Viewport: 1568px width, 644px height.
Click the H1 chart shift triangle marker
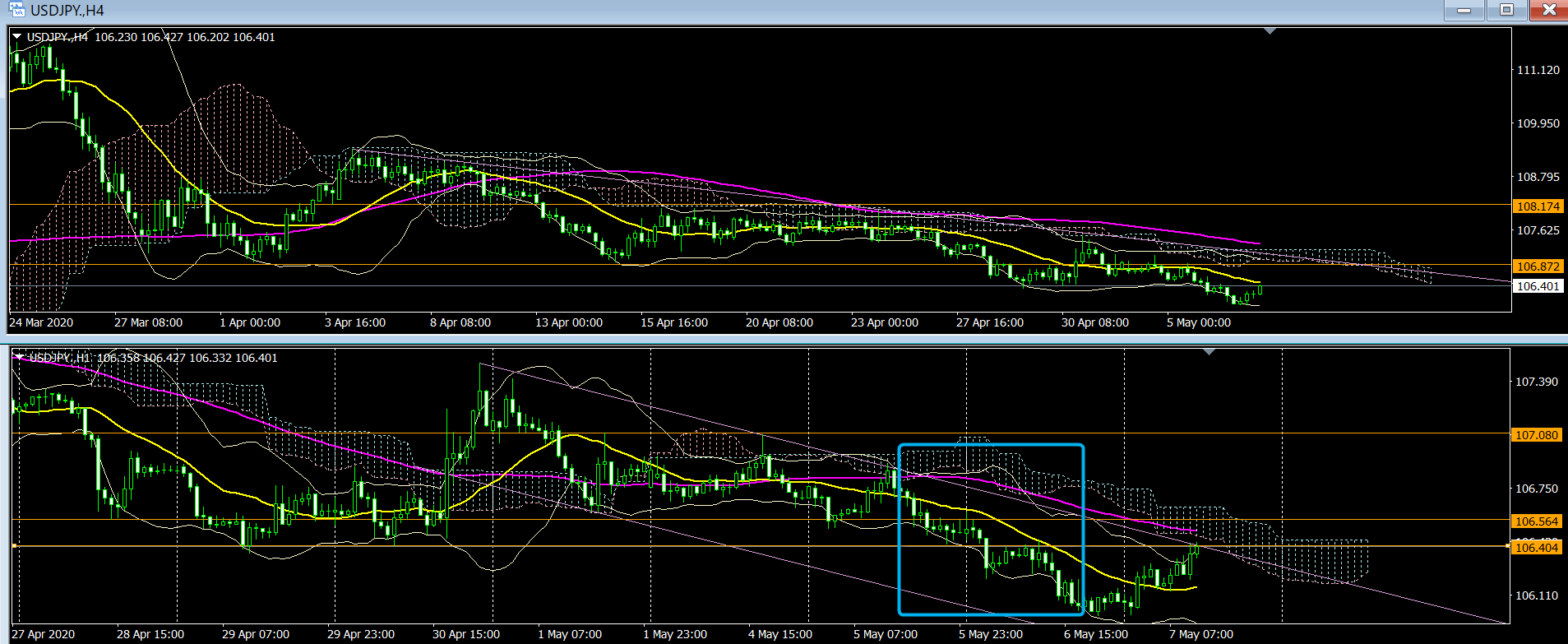(x=1209, y=352)
